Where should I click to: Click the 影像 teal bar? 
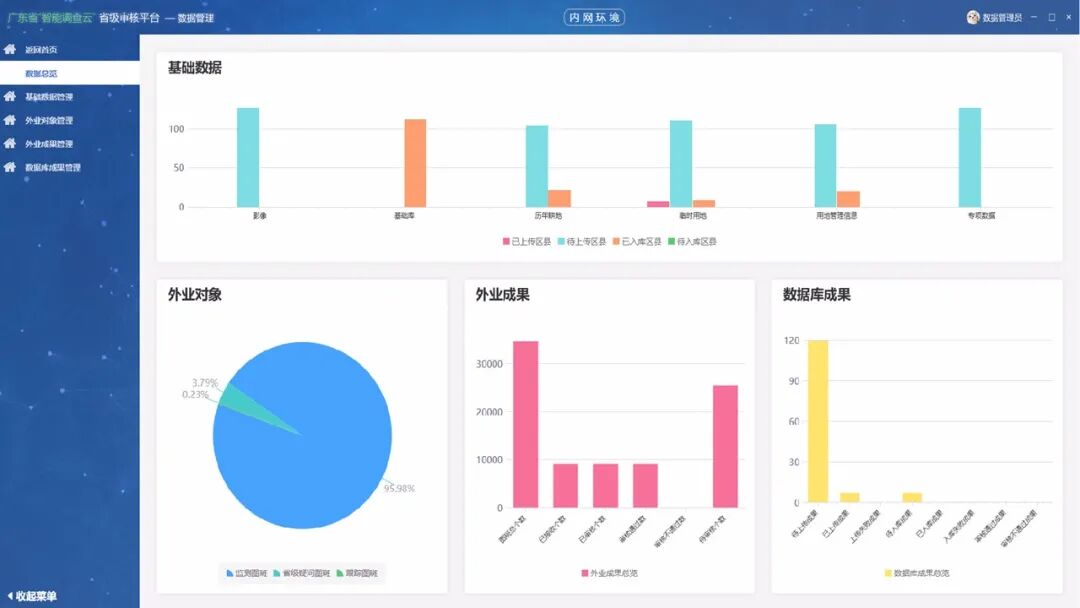[x=248, y=157]
